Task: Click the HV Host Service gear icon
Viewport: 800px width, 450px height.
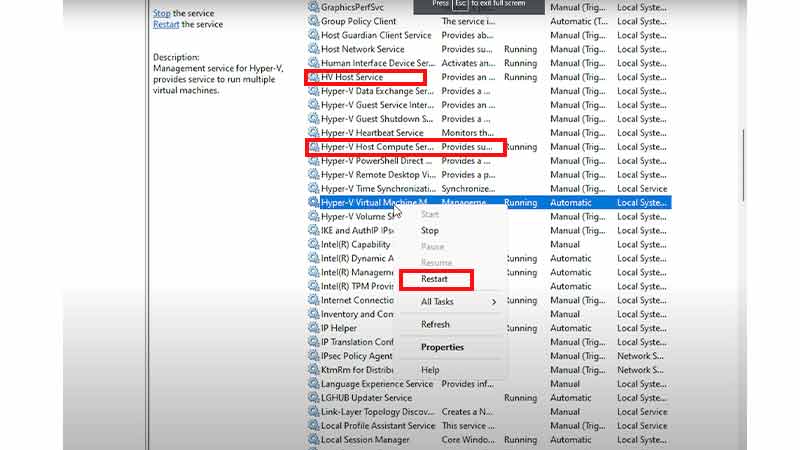Action: pyautogui.click(x=313, y=77)
